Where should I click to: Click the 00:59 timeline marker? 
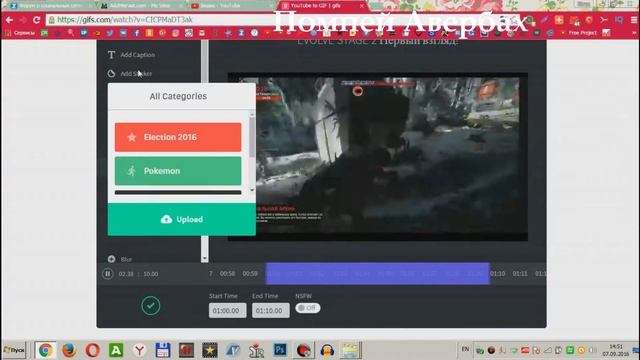pyautogui.click(x=250, y=273)
